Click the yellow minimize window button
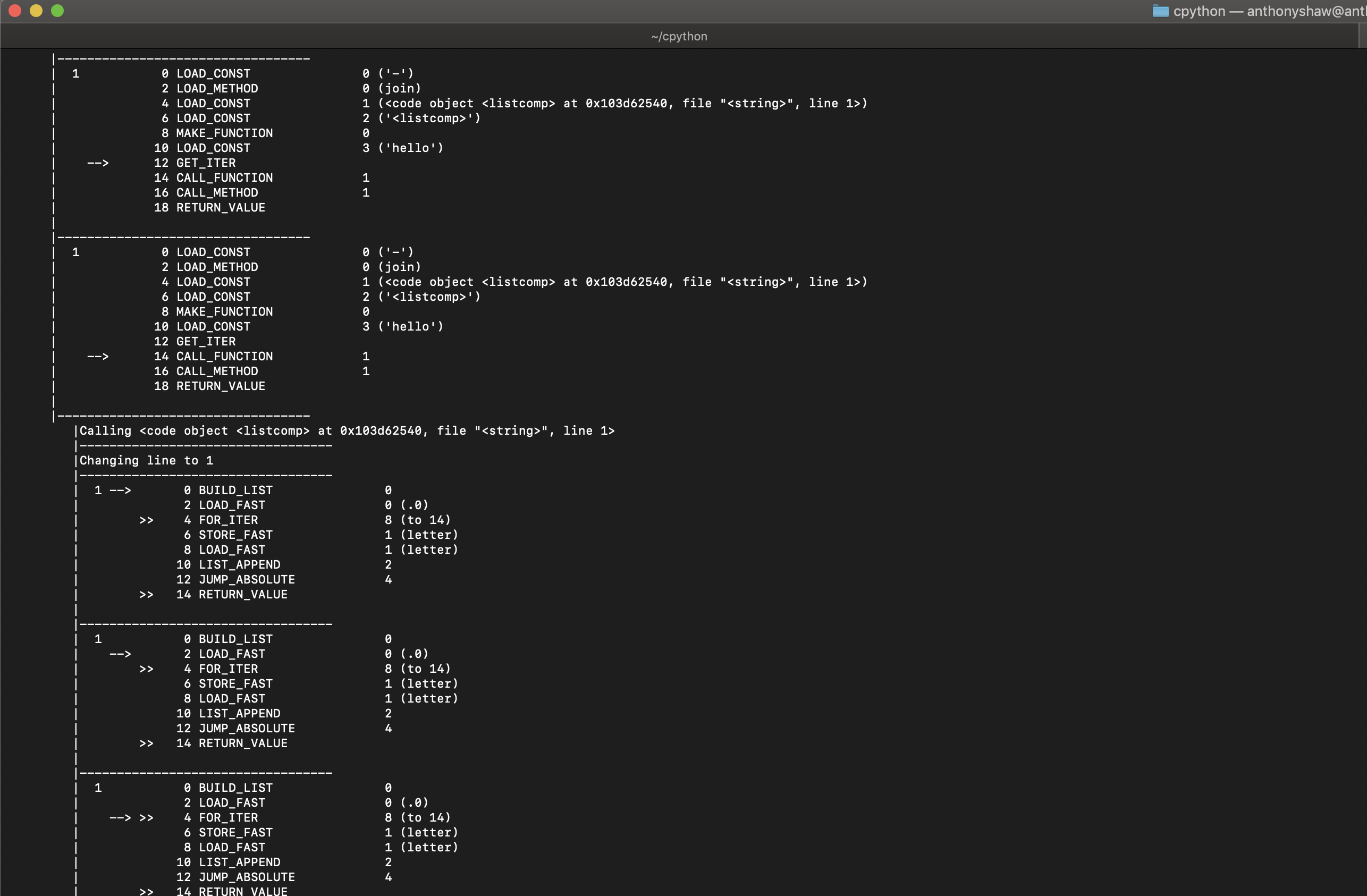1367x896 pixels. click(x=36, y=11)
